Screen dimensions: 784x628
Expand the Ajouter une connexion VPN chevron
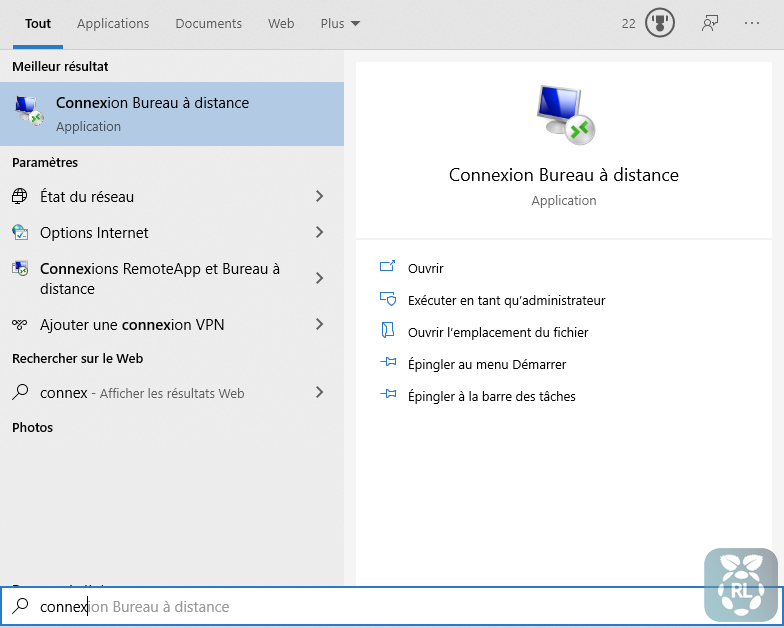tap(320, 324)
